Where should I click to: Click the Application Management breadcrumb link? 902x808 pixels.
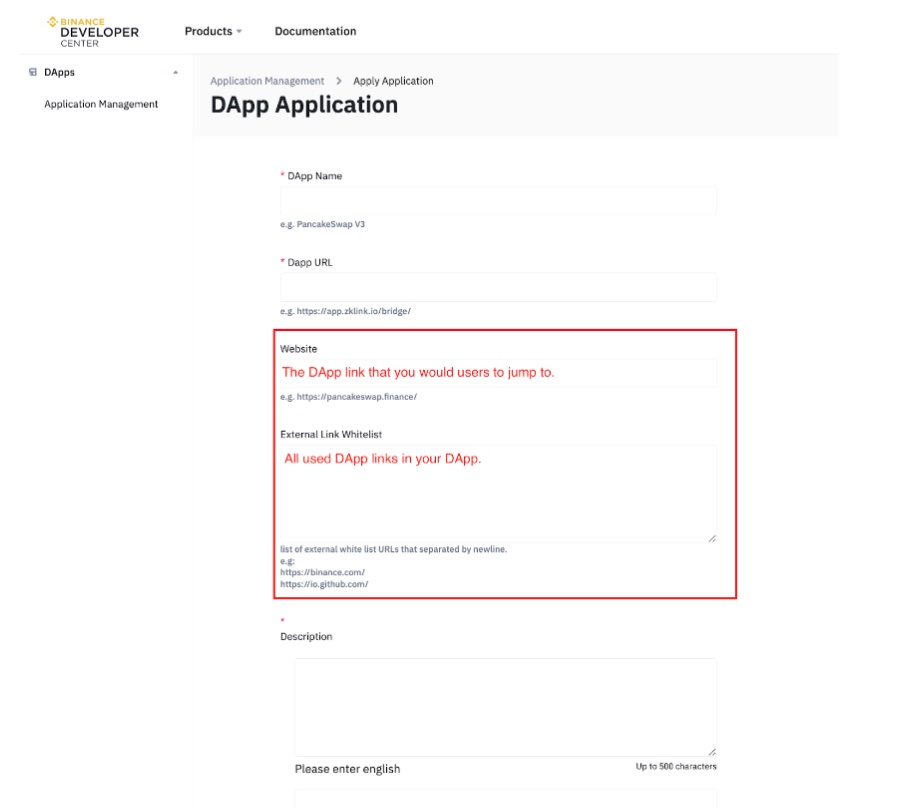[265, 81]
